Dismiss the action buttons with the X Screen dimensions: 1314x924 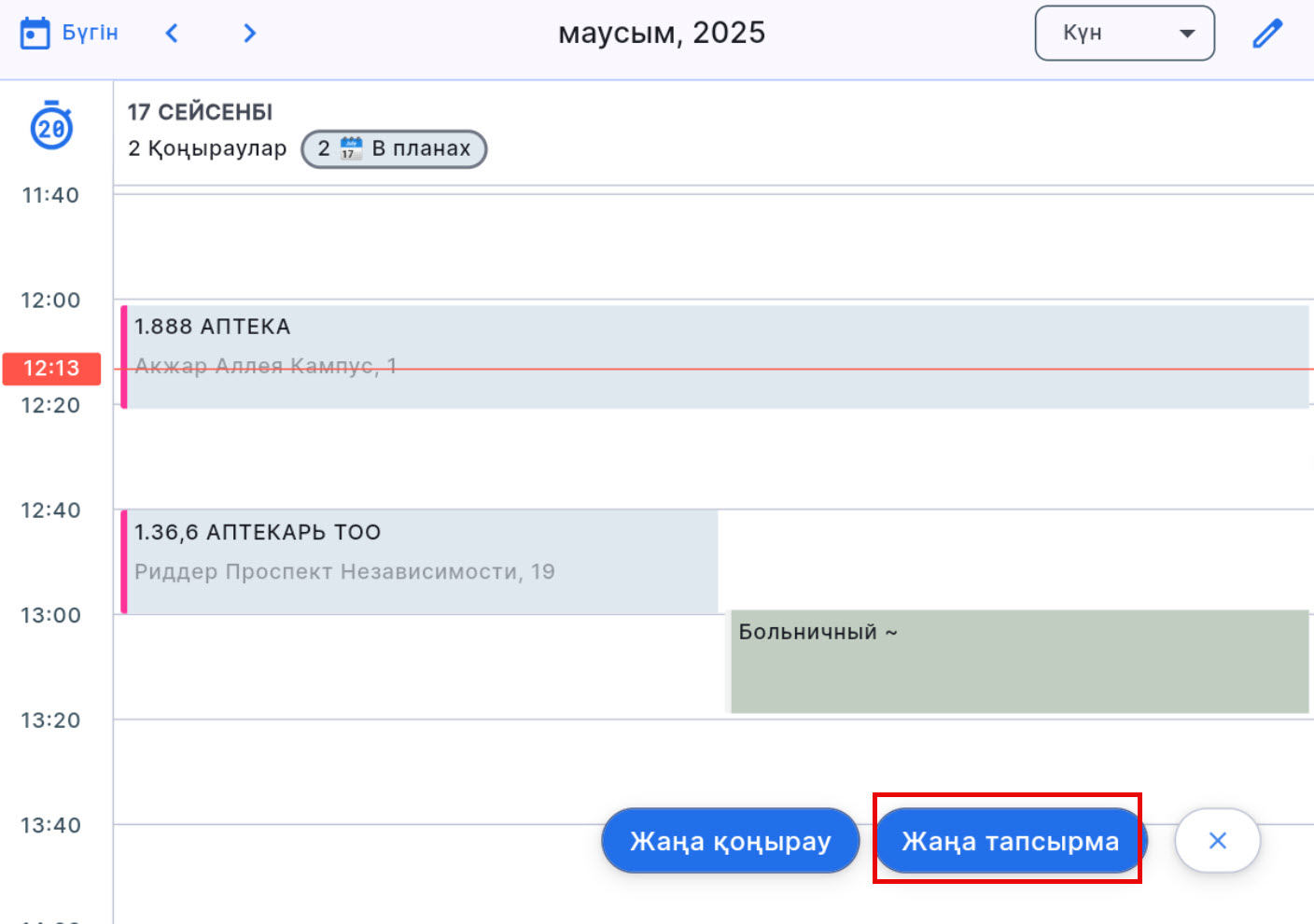(1217, 841)
